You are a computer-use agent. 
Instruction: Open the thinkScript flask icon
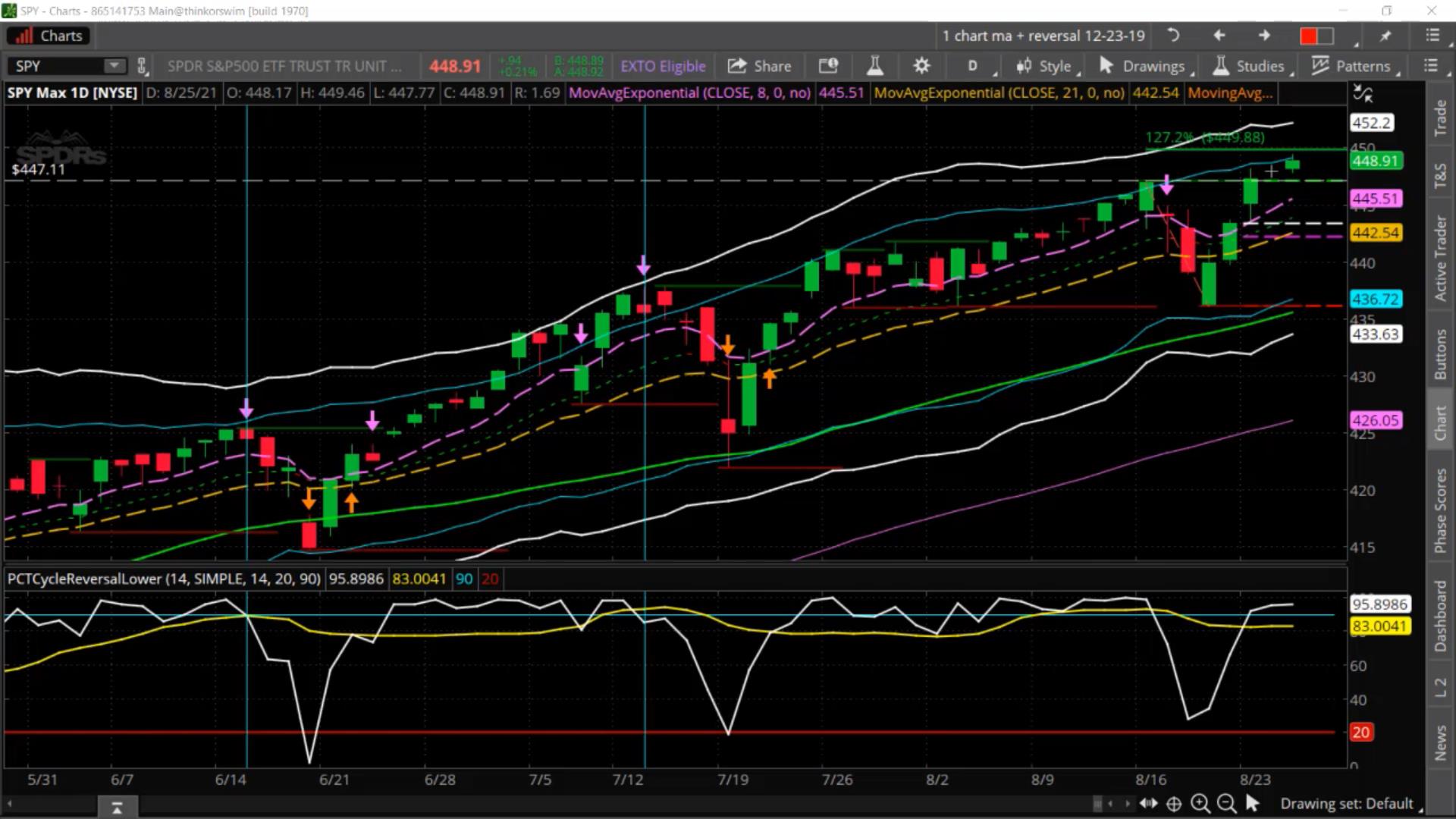click(x=875, y=66)
